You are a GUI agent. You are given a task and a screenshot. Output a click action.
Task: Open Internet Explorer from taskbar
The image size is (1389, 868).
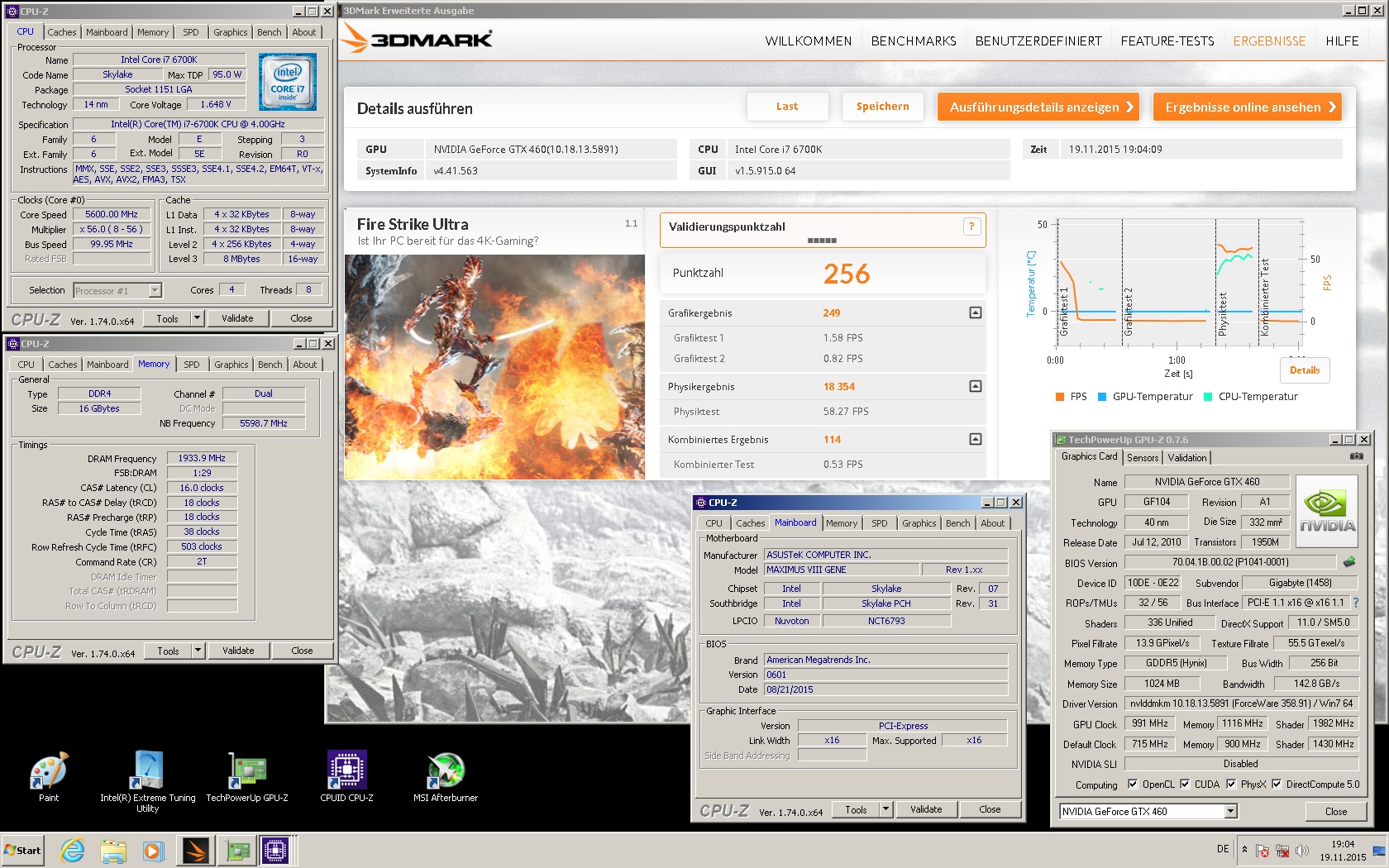73,850
